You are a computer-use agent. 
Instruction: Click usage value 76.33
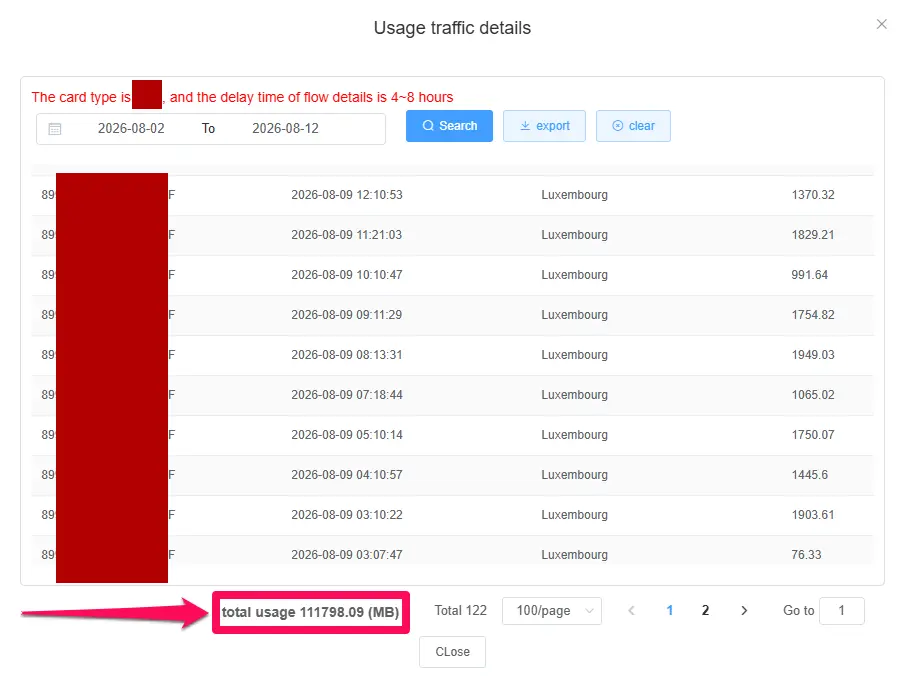pyautogui.click(x=806, y=555)
